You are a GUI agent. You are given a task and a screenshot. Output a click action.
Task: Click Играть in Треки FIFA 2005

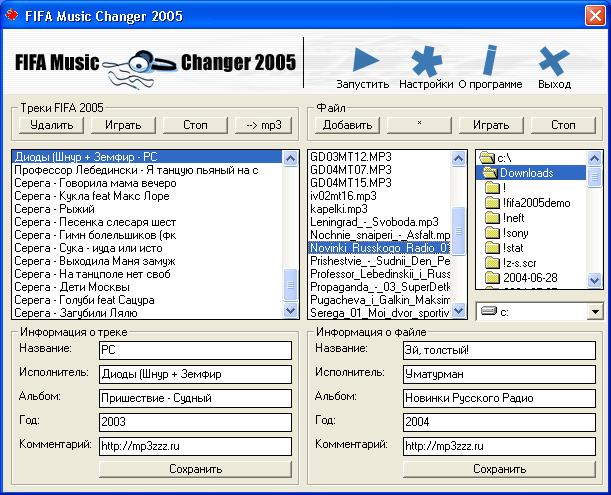[x=123, y=125]
